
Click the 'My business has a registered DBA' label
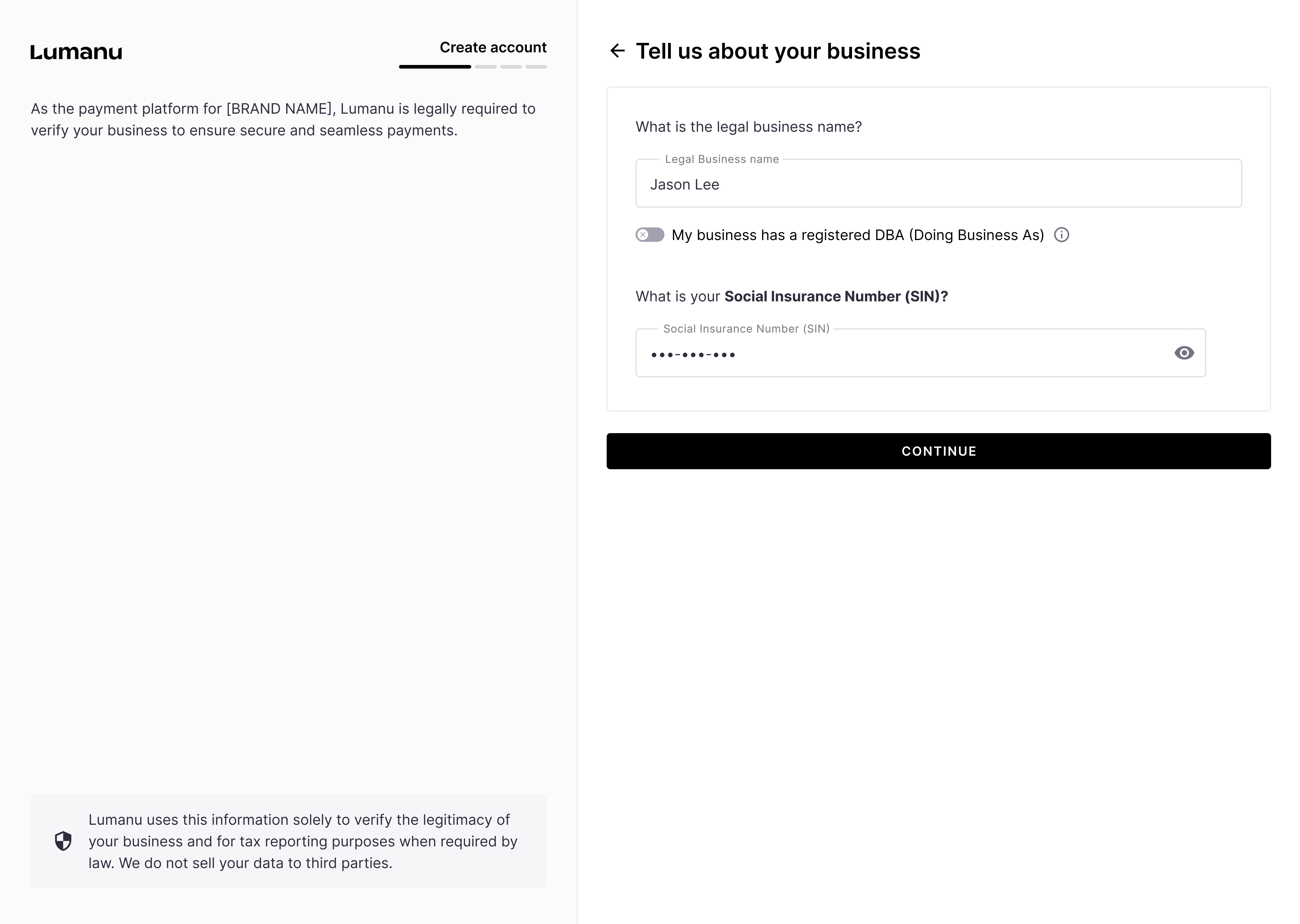point(857,235)
